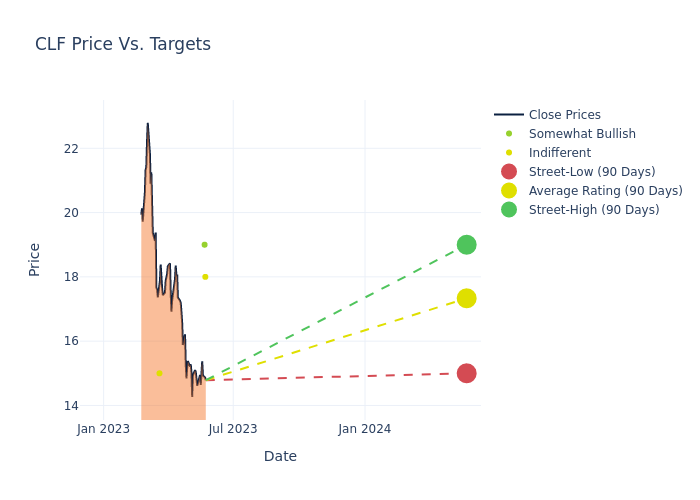Image resolution: width=700 pixels, height=500 pixels.
Task: Click the Jan 2024 x-axis tick label
Action: (x=364, y=429)
